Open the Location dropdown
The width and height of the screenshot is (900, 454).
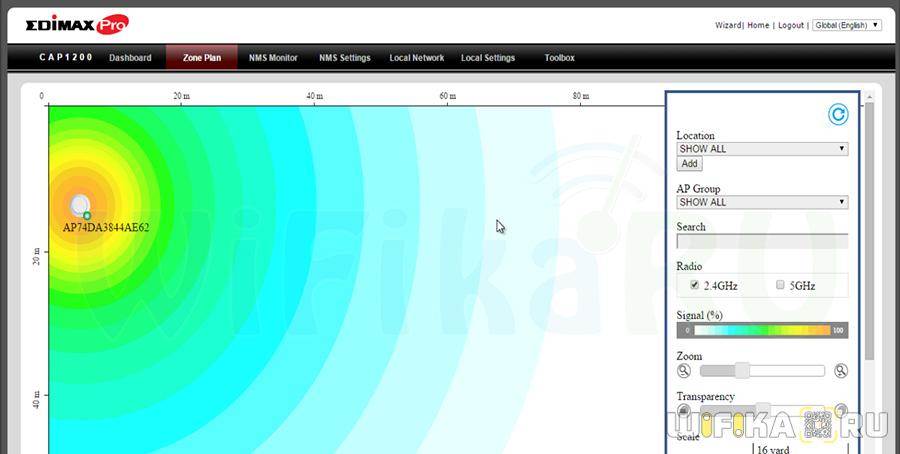762,149
